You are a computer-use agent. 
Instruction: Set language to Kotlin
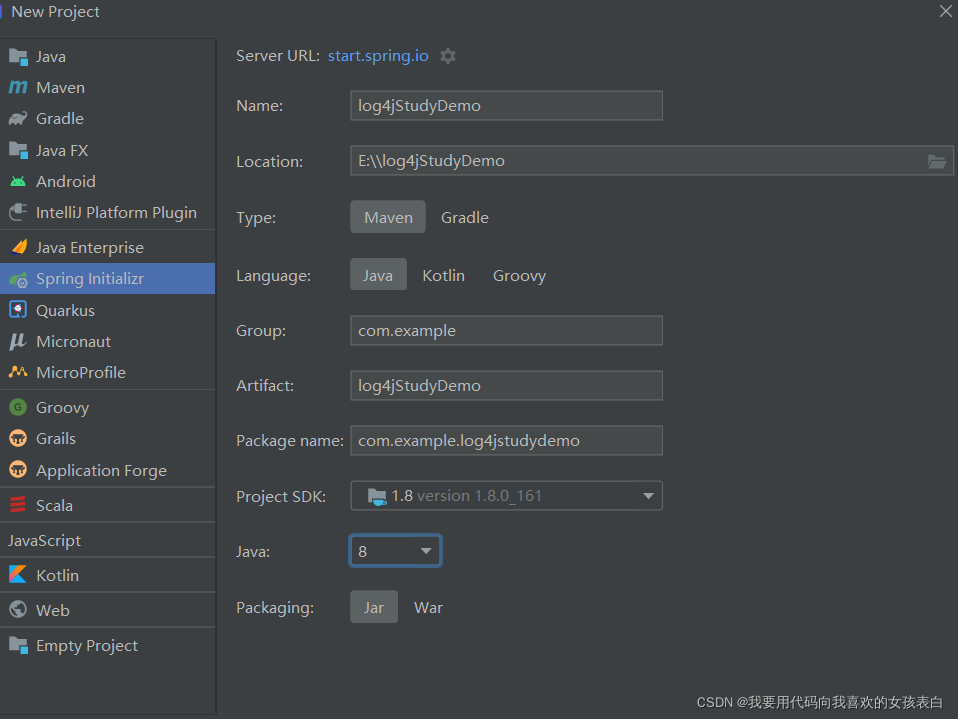[444, 276]
